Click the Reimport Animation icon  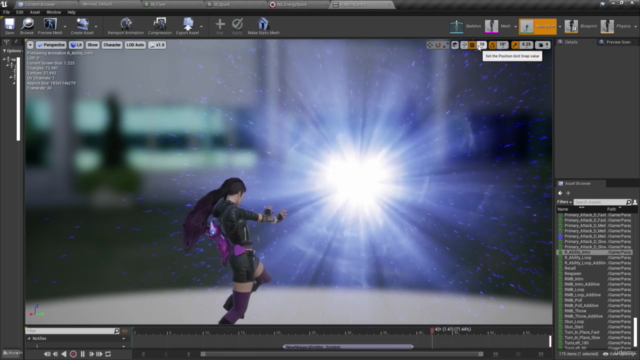pyautogui.click(x=126, y=24)
